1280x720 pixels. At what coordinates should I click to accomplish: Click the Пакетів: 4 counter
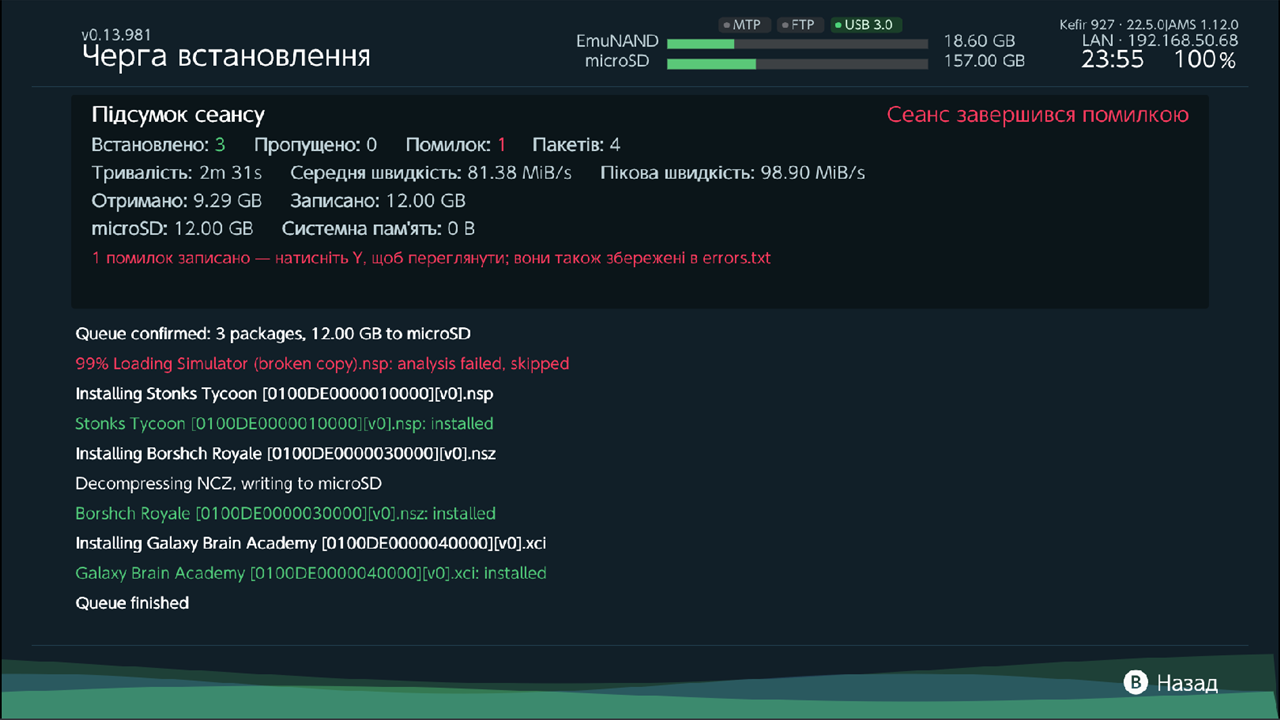point(576,145)
